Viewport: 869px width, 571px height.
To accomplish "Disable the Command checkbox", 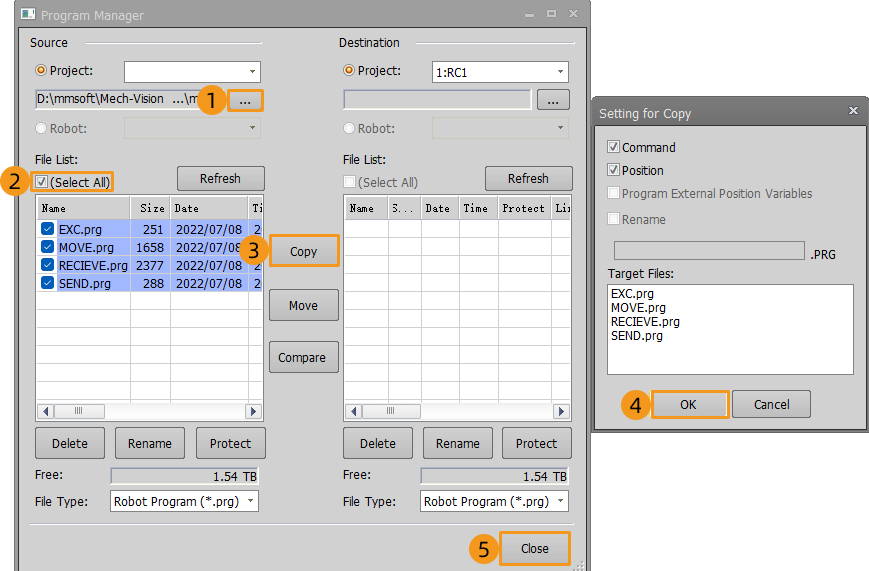I will point(614,147).
